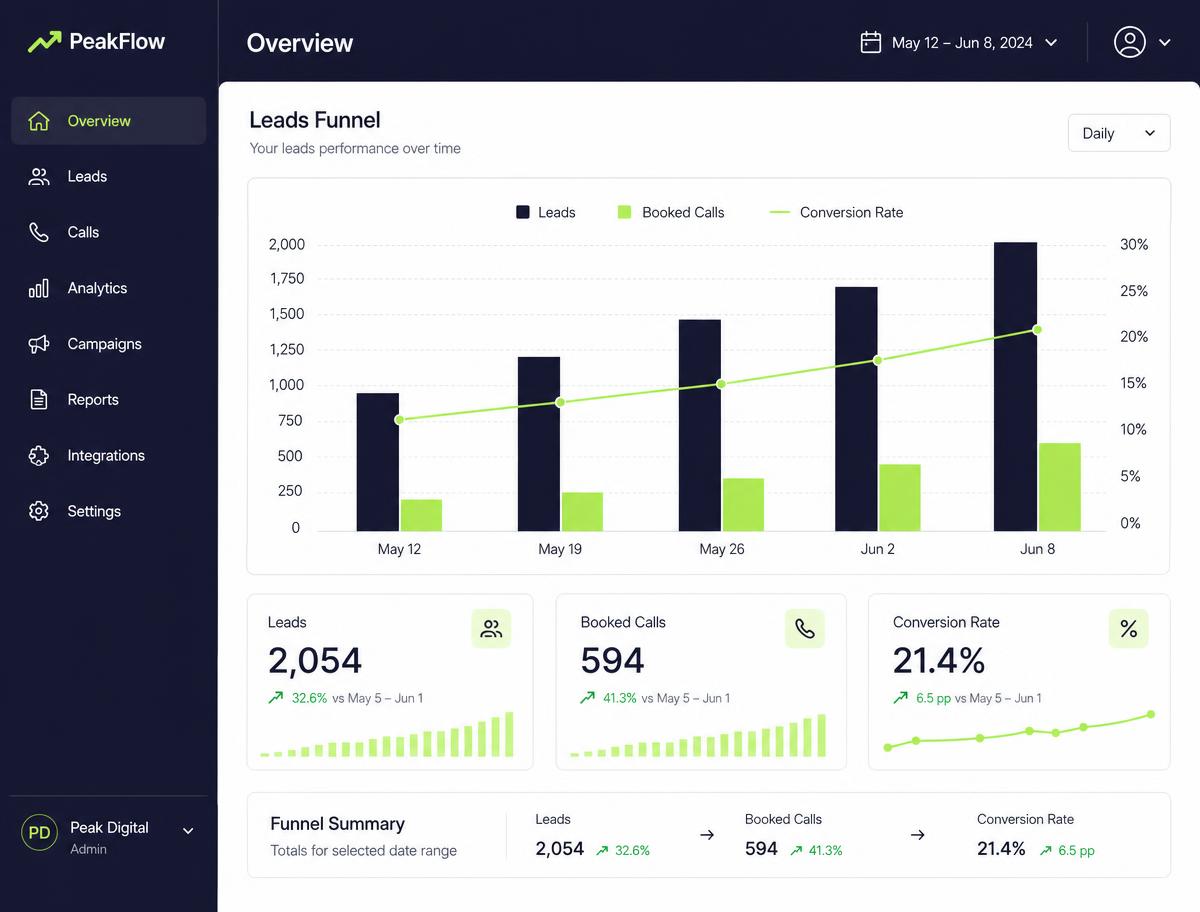Click 'Your leads performance over time' subtitle
The image size is (1200, 912).
pyautogui.click(x=355, y=148)
